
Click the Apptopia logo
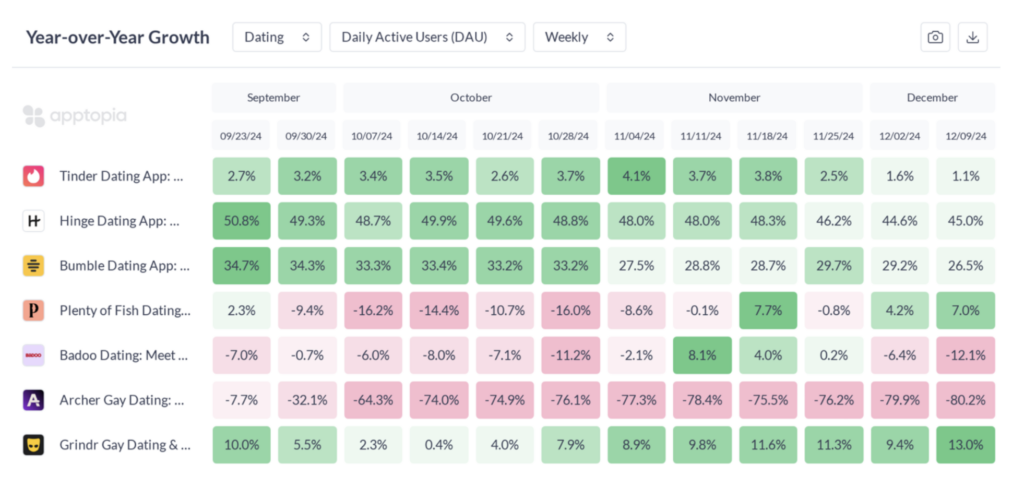coord(75,115)
